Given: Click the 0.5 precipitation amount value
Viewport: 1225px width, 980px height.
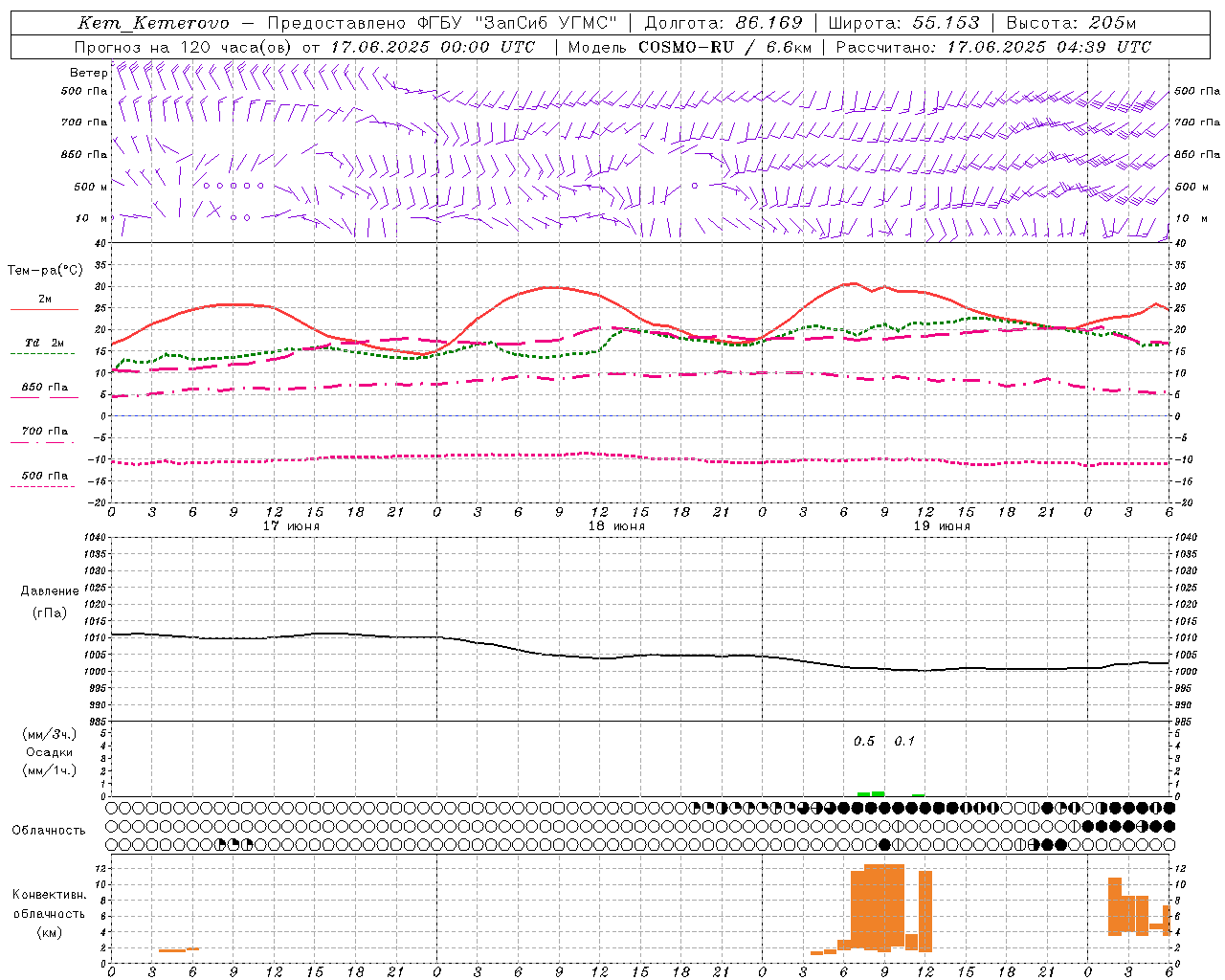Looking at the screenshot, I should (x=864, y=741).
